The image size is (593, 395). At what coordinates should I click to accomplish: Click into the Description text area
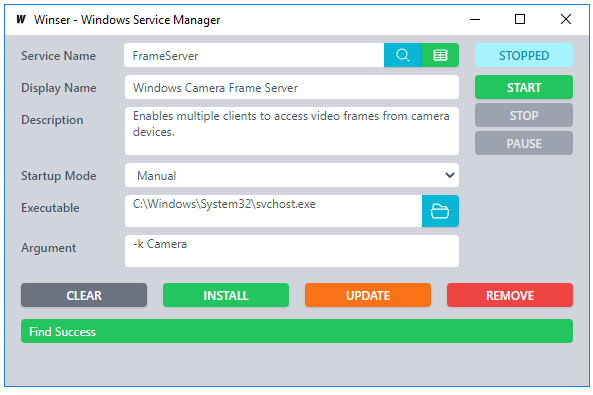[292, 131]
